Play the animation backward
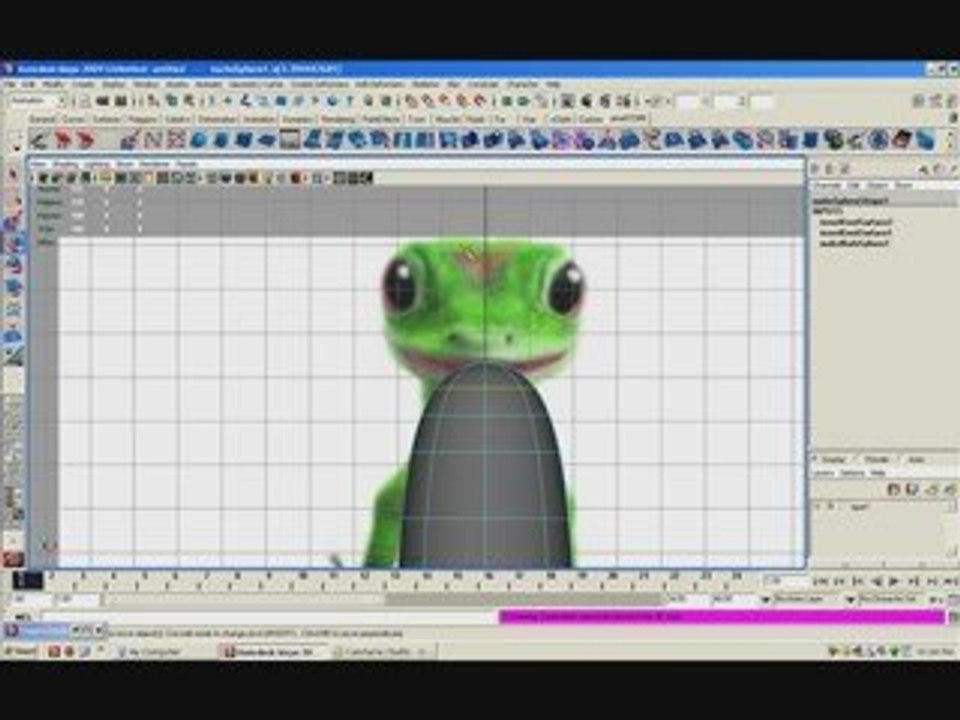Image resolution: width=960 pixels, height=720 pixels. 877,581
